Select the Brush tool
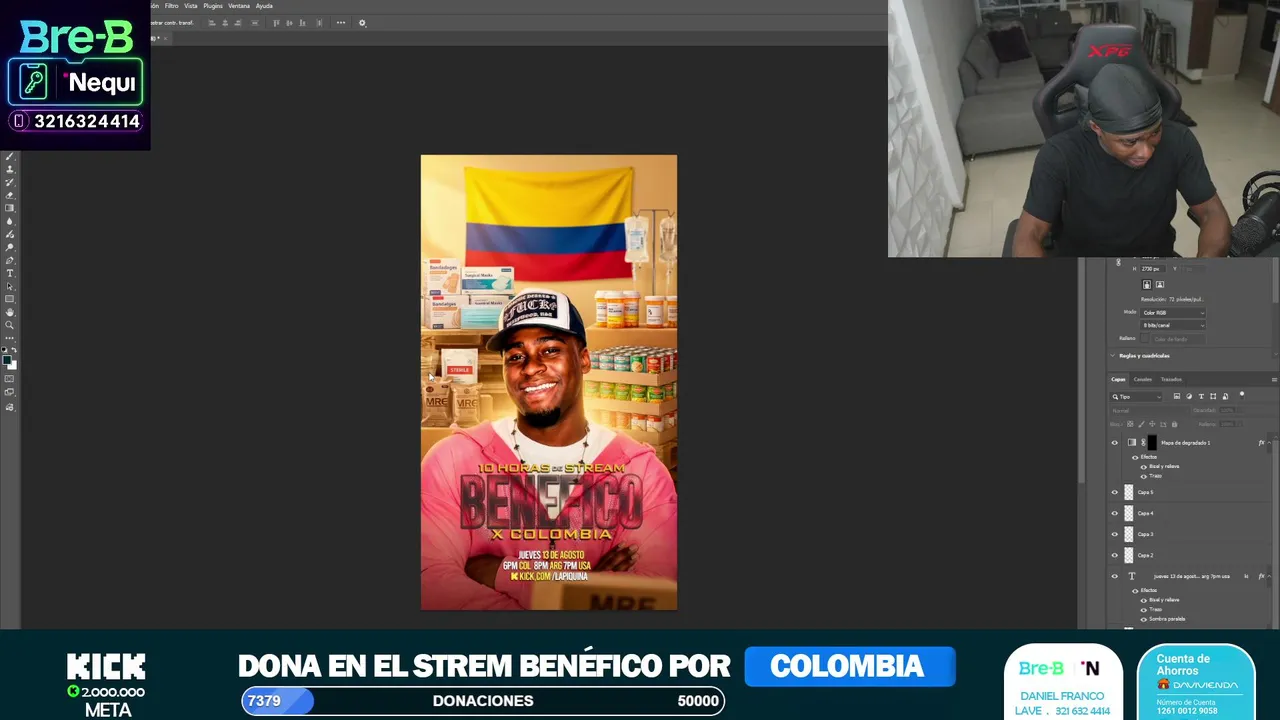1280x720 pixels. [10, 157]
